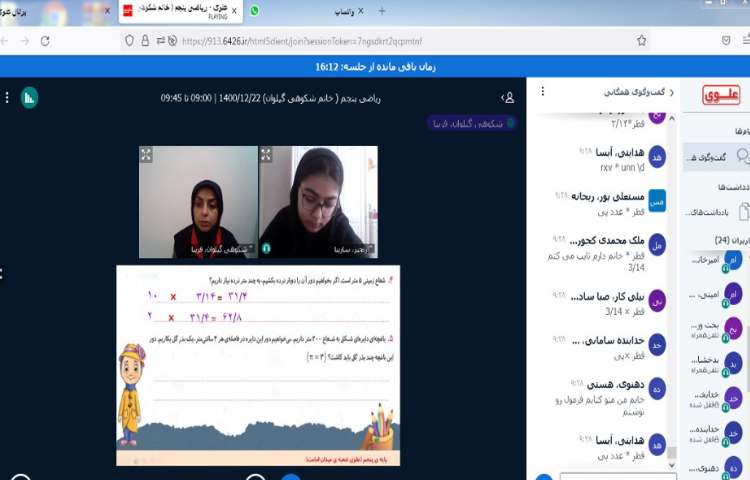Click the padlock site security icon

(x=145, y=41)
